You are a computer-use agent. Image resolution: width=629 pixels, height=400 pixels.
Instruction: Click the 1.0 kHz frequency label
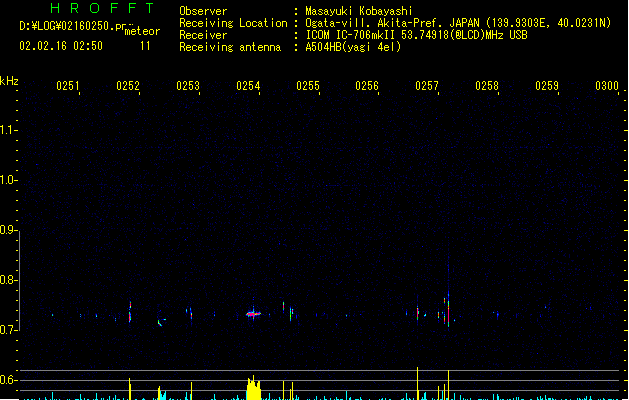pos(7,180)
